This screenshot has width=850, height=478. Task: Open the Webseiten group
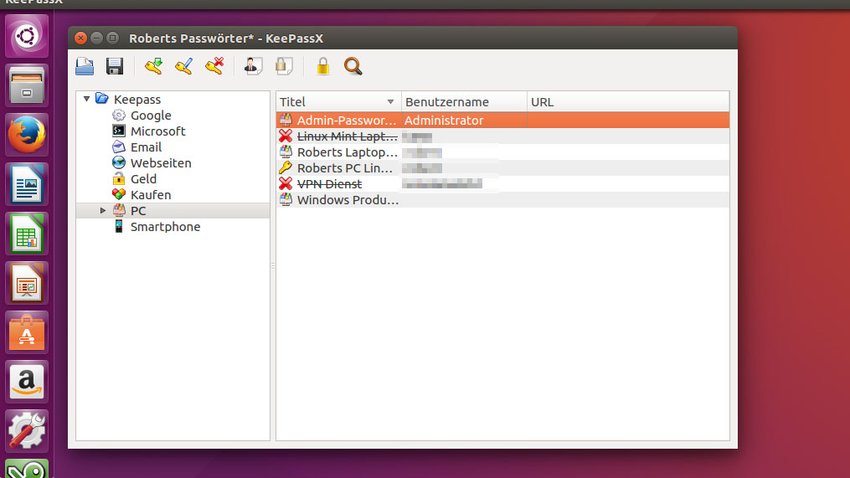pyautogui.click(x=160, y=163)
